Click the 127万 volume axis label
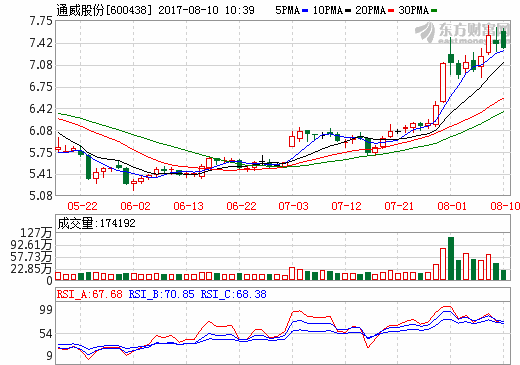 click(36, 233)
